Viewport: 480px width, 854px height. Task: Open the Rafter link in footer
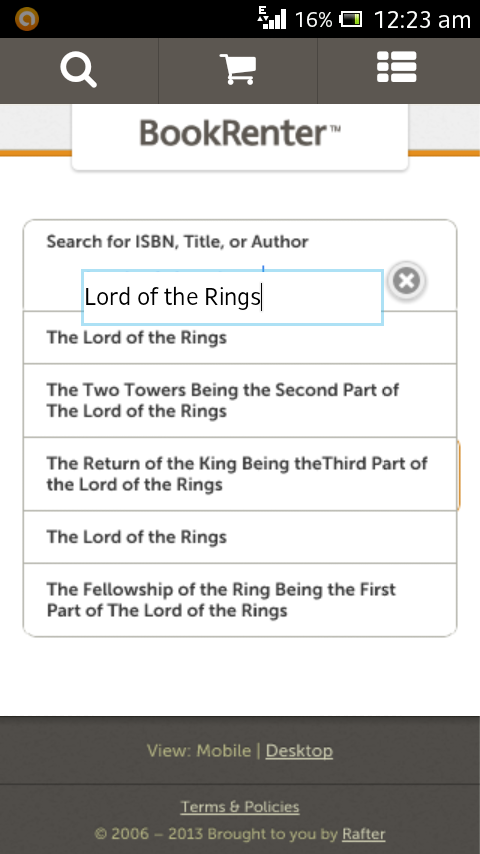(x=363, y=834)
